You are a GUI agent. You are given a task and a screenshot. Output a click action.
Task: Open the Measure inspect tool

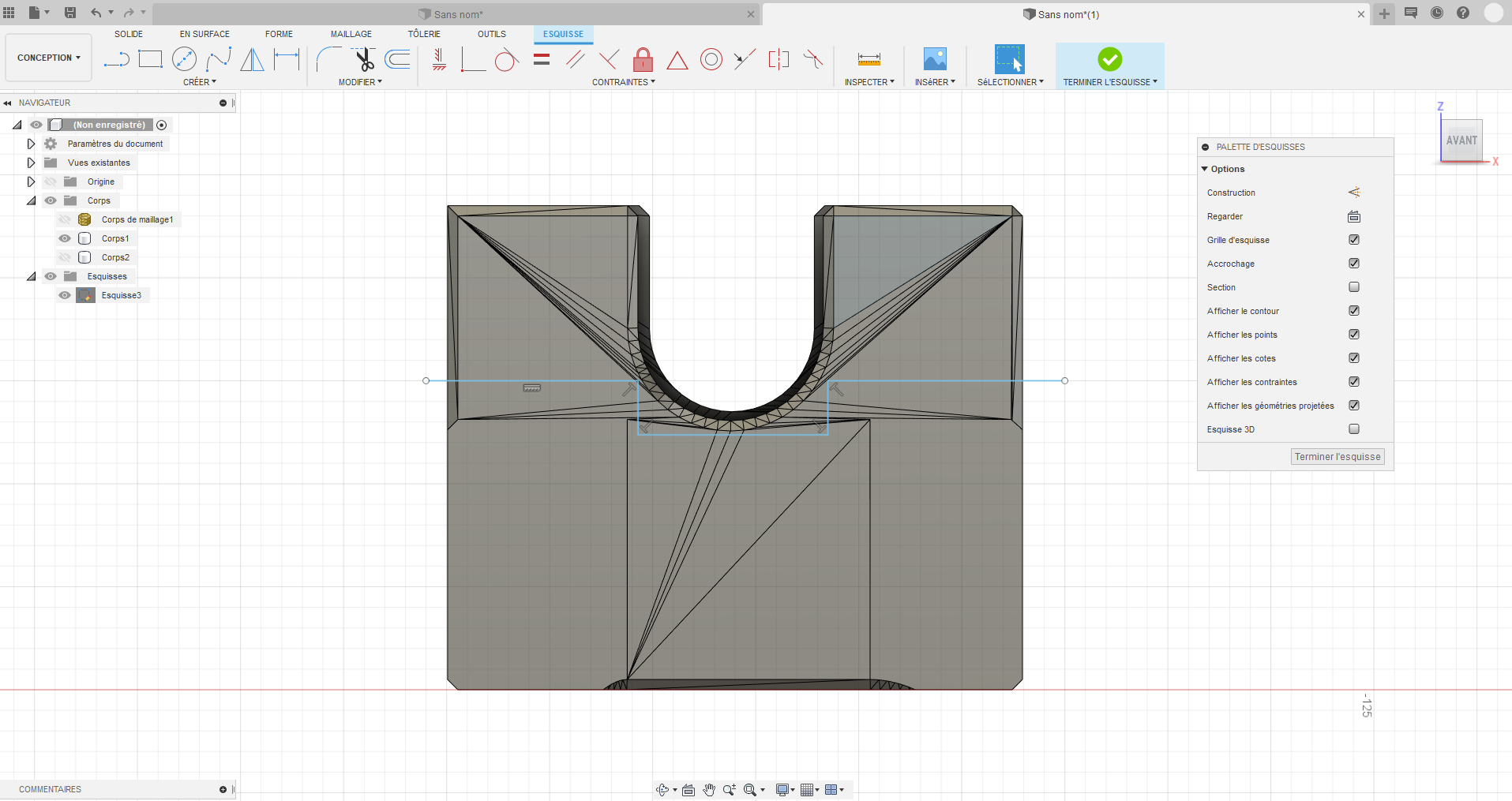(x=869, y=59)
